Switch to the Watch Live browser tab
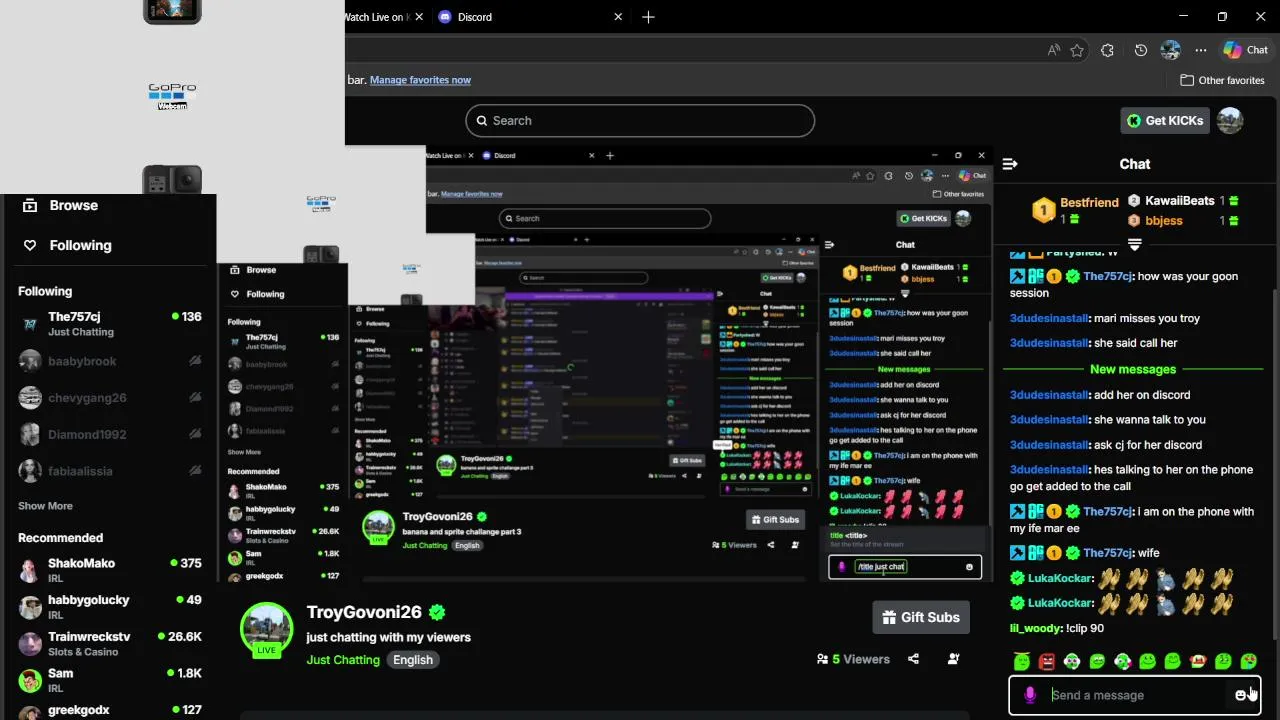 pyautogui.click(x=375, y=17)
